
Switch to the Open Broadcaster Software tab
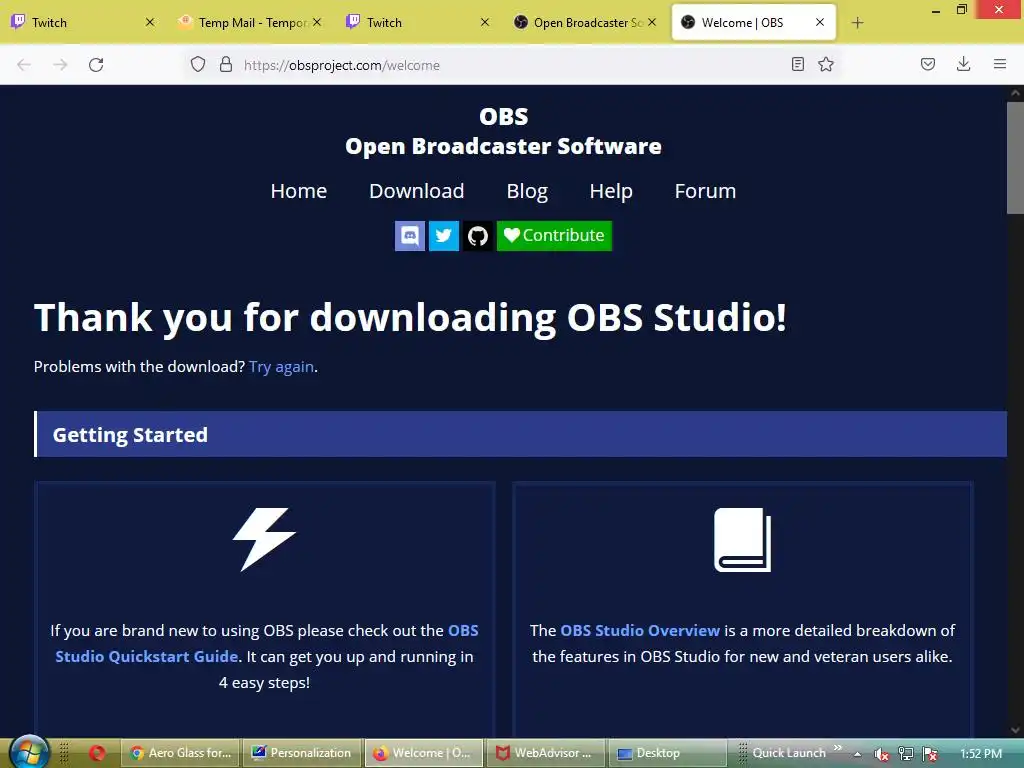[586, 22]
